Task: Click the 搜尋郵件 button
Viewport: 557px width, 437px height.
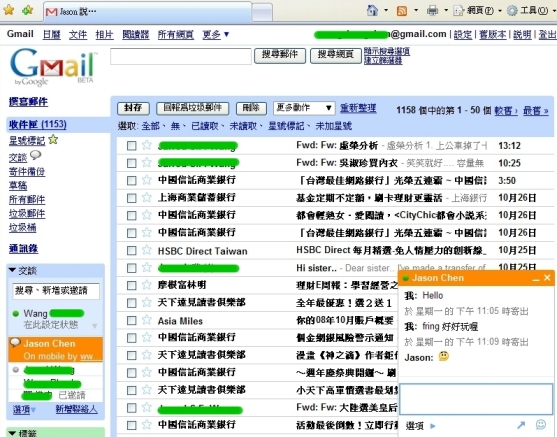Action: click(280, 56)
